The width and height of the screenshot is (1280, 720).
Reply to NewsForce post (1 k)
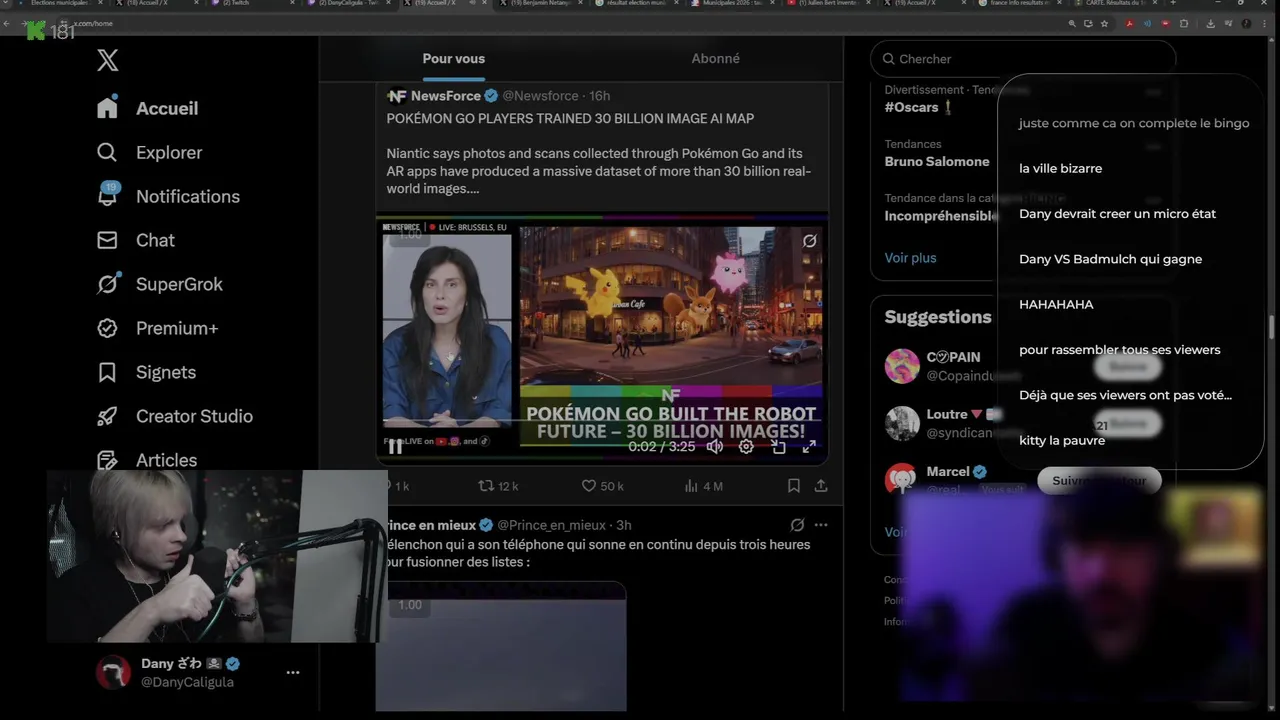click(x=398, y=486)
